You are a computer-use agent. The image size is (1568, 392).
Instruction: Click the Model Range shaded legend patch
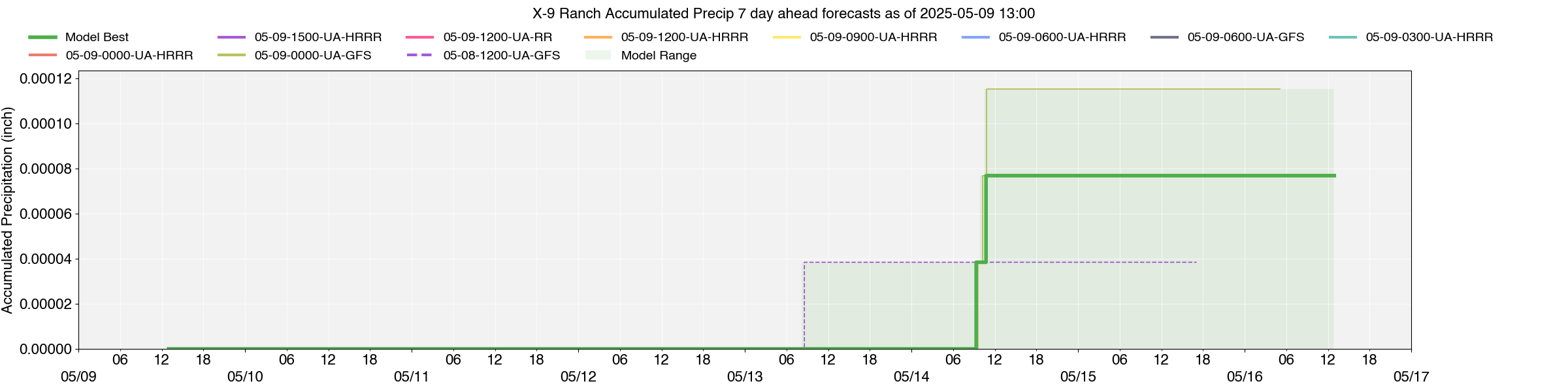(x=598, y=56)
